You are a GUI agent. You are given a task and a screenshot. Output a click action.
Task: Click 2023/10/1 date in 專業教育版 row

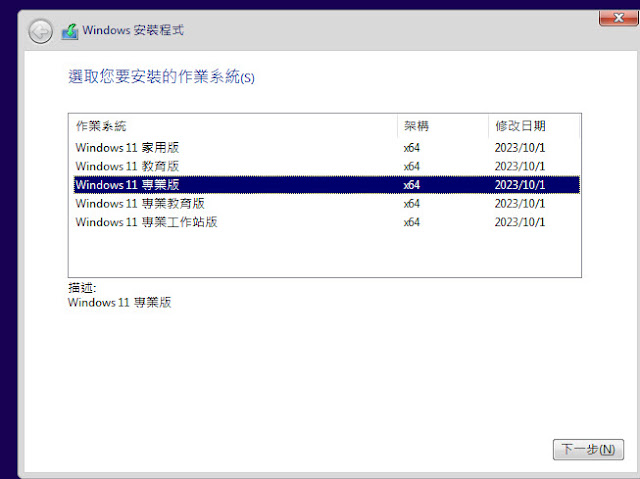tap(520, 203)
